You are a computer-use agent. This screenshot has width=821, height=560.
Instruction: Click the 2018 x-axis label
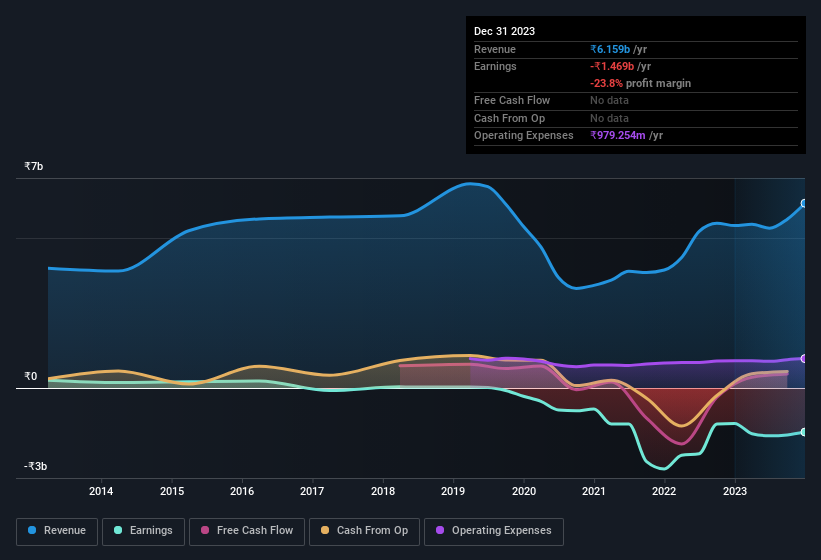tap(383, 491)
